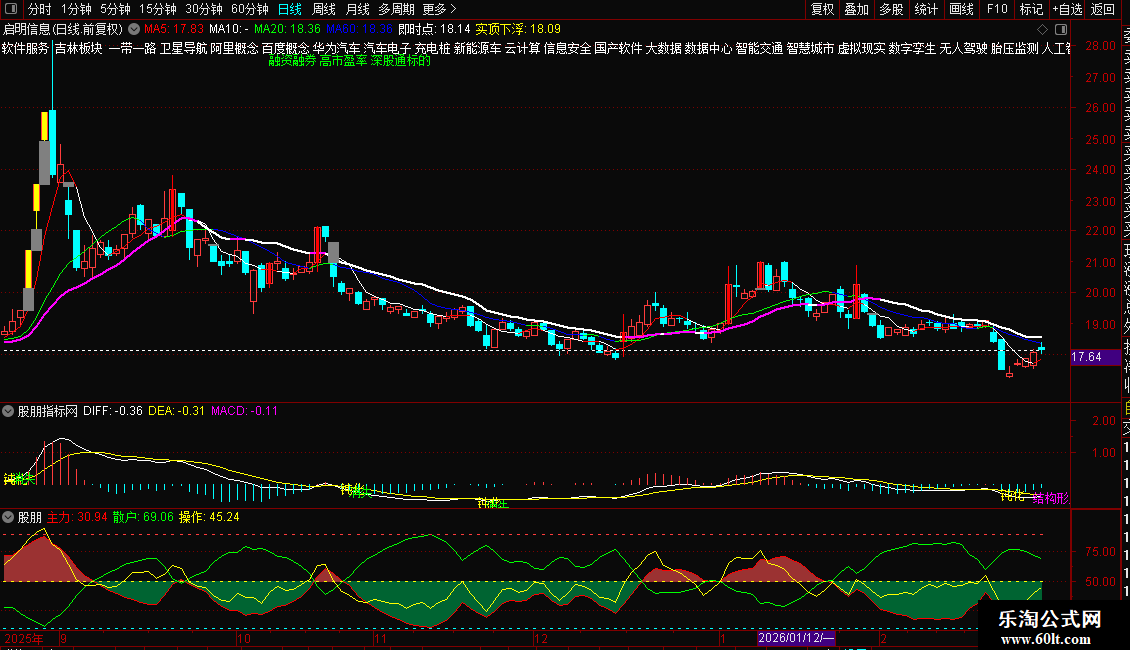Activate the 画线 drawing tool
The image size is (1130, 650).
pos(961,9)
